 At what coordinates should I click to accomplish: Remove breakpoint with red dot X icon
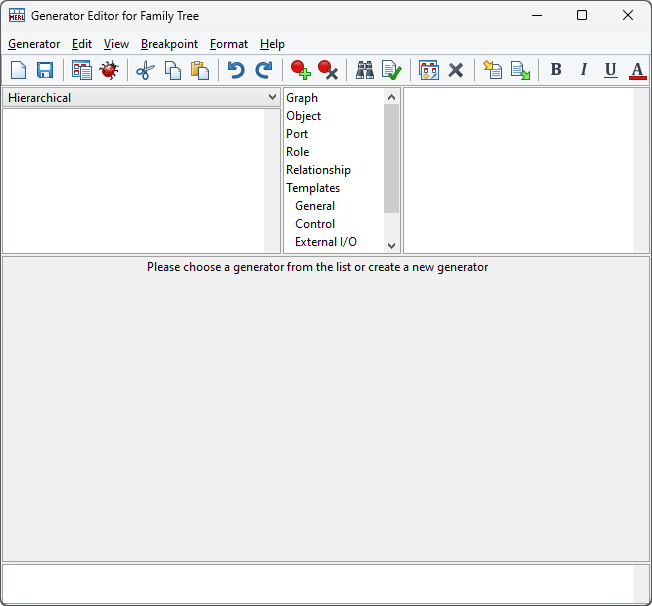328,70
